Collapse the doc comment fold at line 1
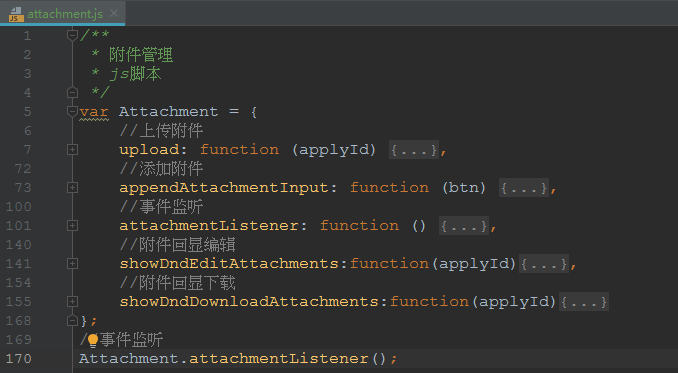 (x=72, y=35)
